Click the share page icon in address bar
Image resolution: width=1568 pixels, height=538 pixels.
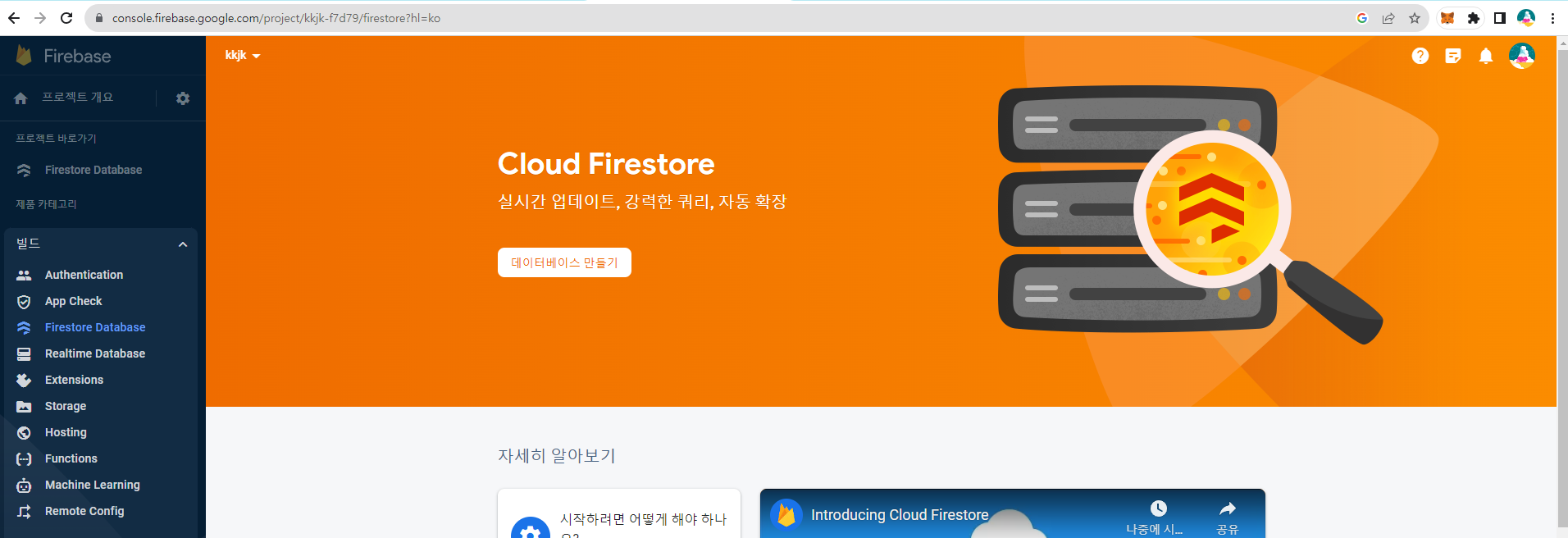tap(1388, 18)
